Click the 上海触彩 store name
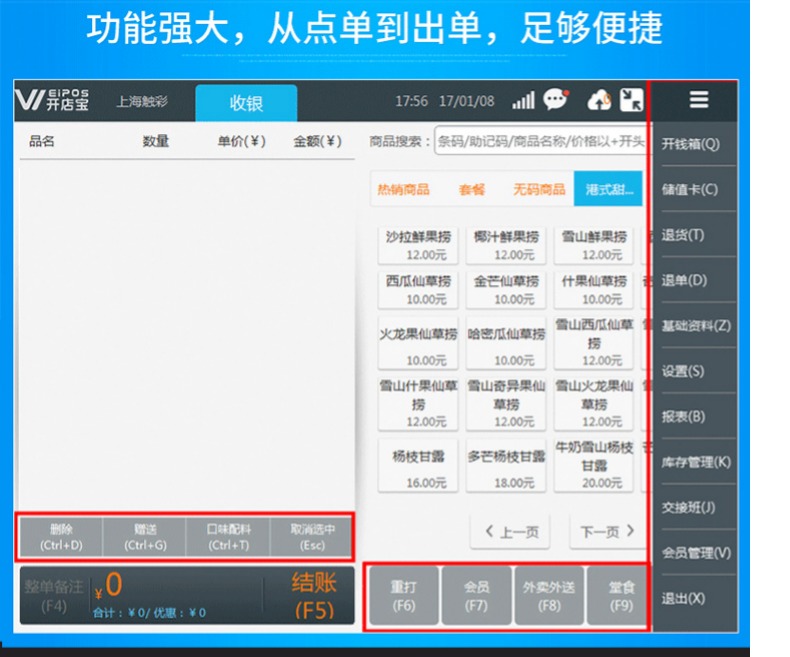The image size is (790, 657). (x=142, y=101)
